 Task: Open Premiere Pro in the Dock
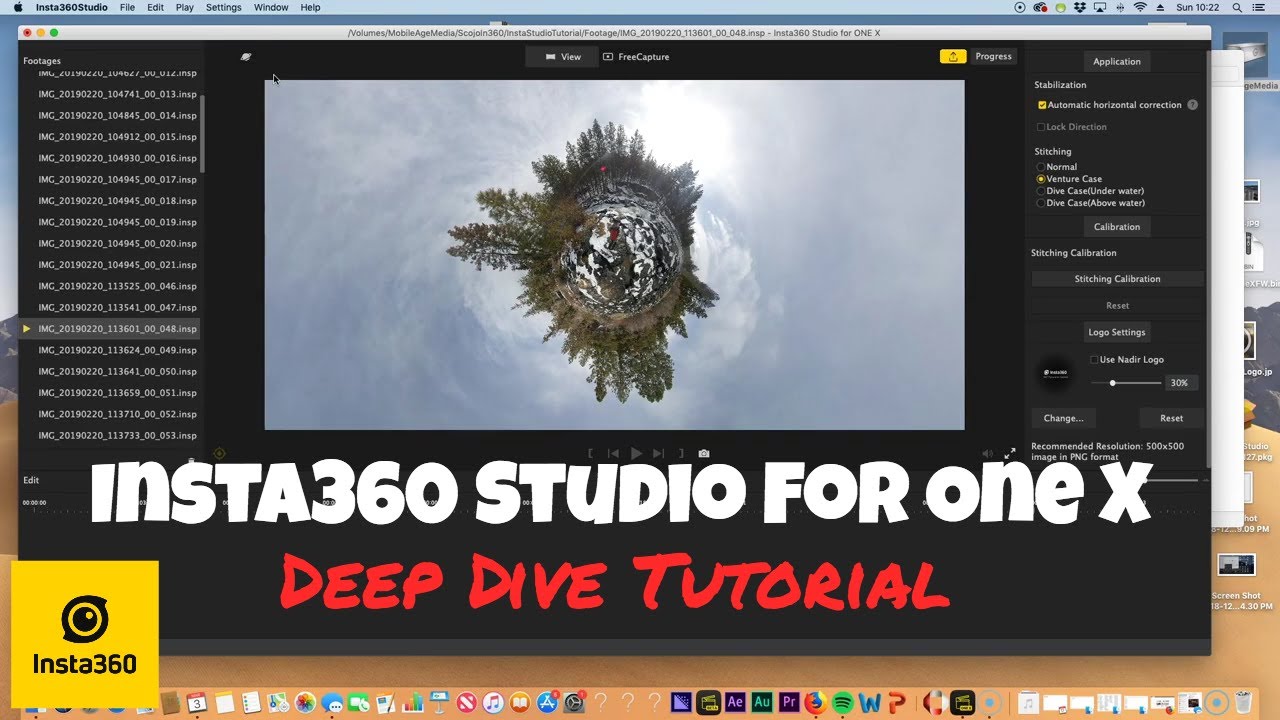[788, 702]
